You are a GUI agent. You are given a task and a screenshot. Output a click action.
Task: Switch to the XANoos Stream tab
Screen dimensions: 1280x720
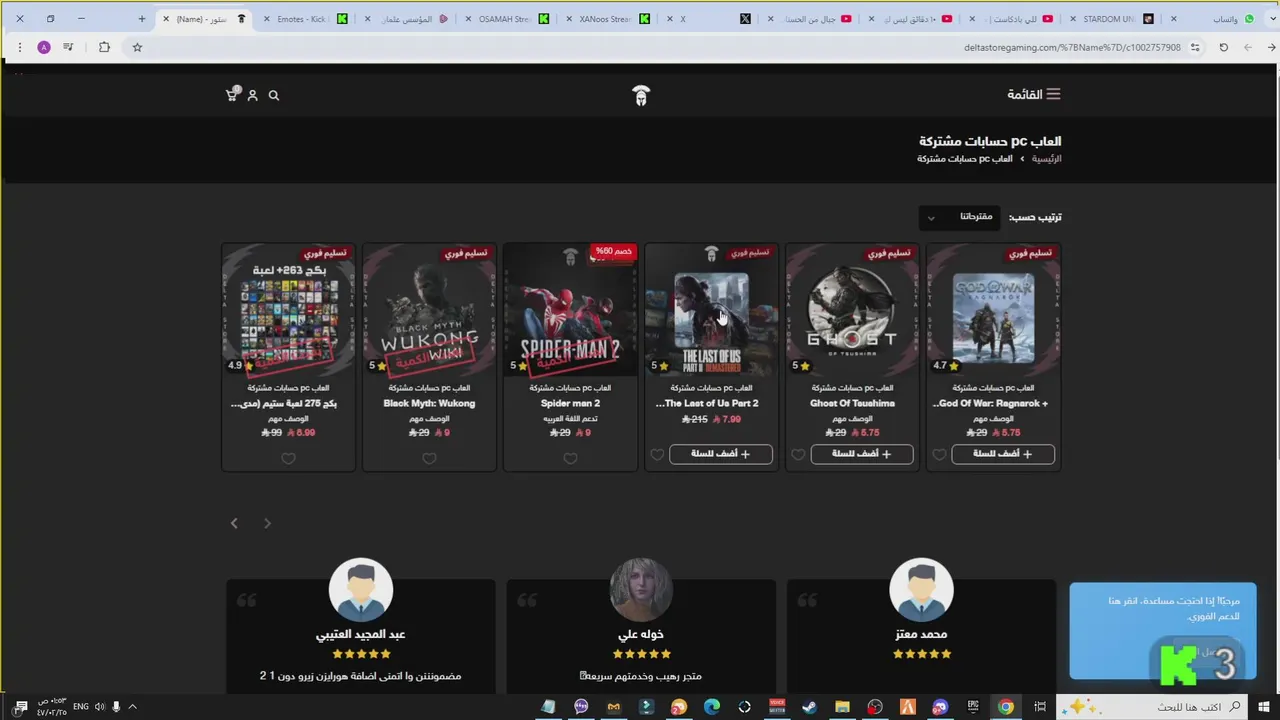607,19
